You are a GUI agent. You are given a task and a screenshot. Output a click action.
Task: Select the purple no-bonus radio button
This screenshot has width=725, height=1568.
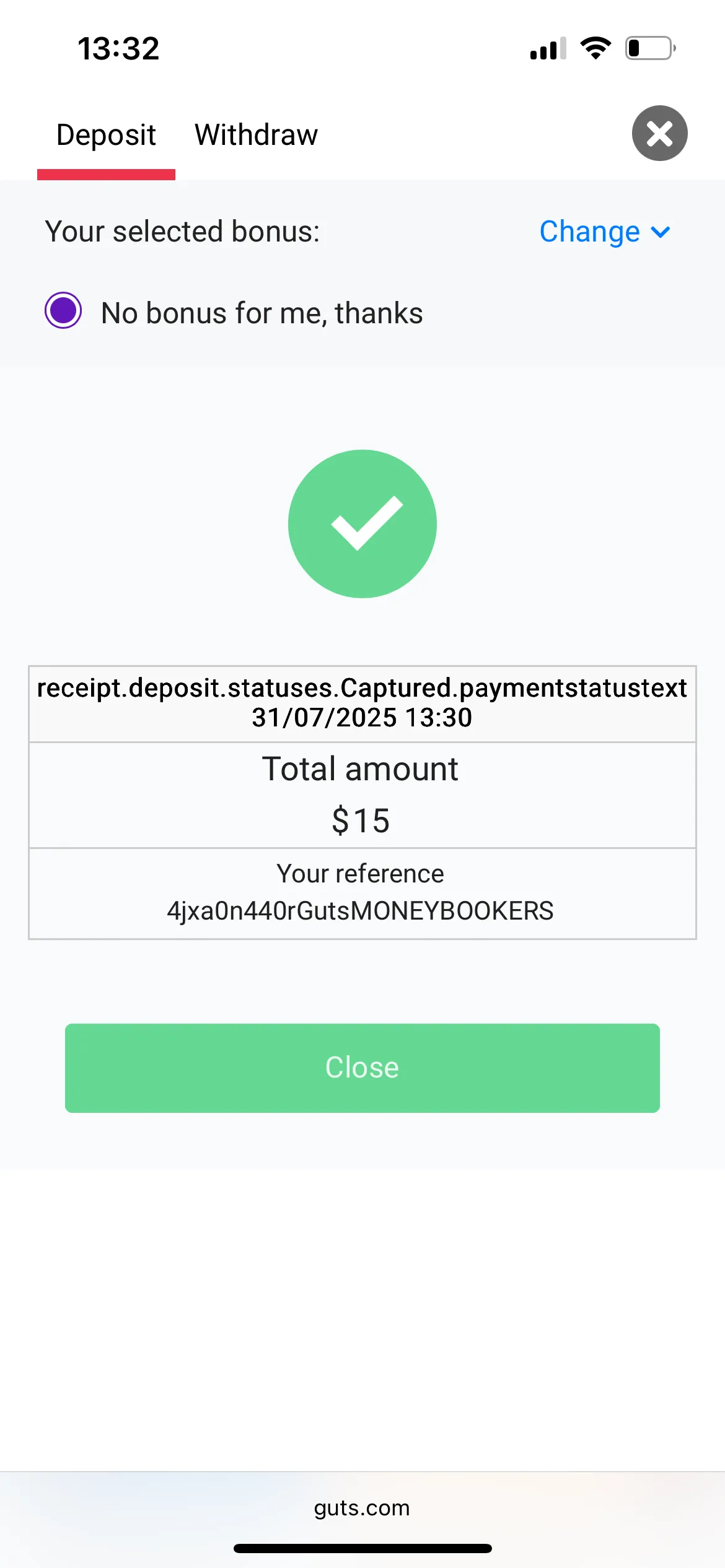pyautogui.click(x=63, y=310)
